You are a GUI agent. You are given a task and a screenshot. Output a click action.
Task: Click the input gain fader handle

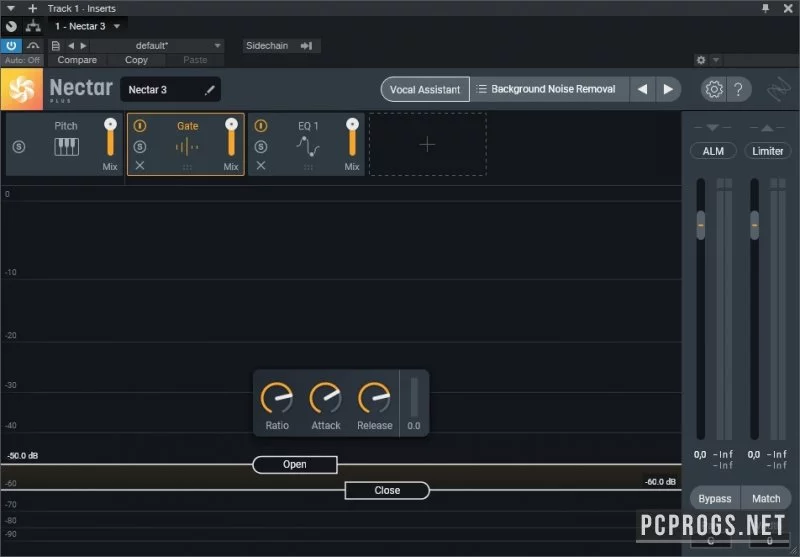701,225
